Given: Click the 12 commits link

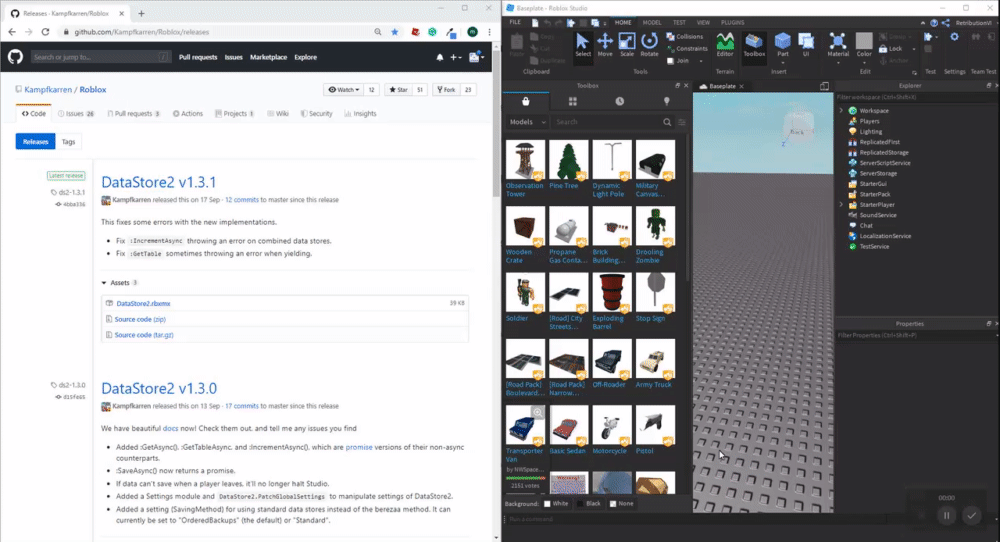Looking at the screenshot, I should pos(242,200).
